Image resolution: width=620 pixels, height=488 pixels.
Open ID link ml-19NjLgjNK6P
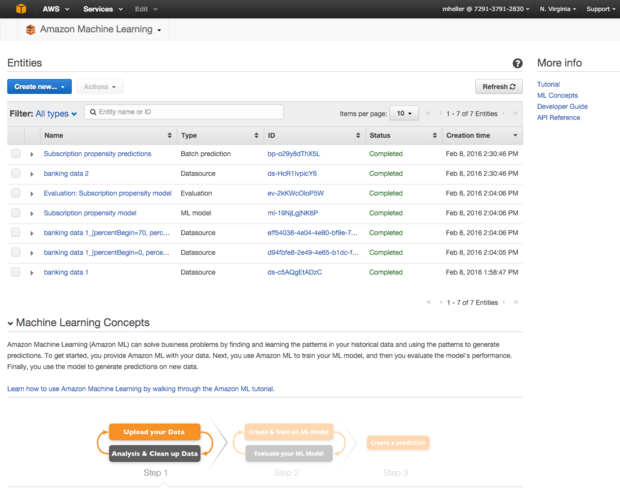(293, 213)
